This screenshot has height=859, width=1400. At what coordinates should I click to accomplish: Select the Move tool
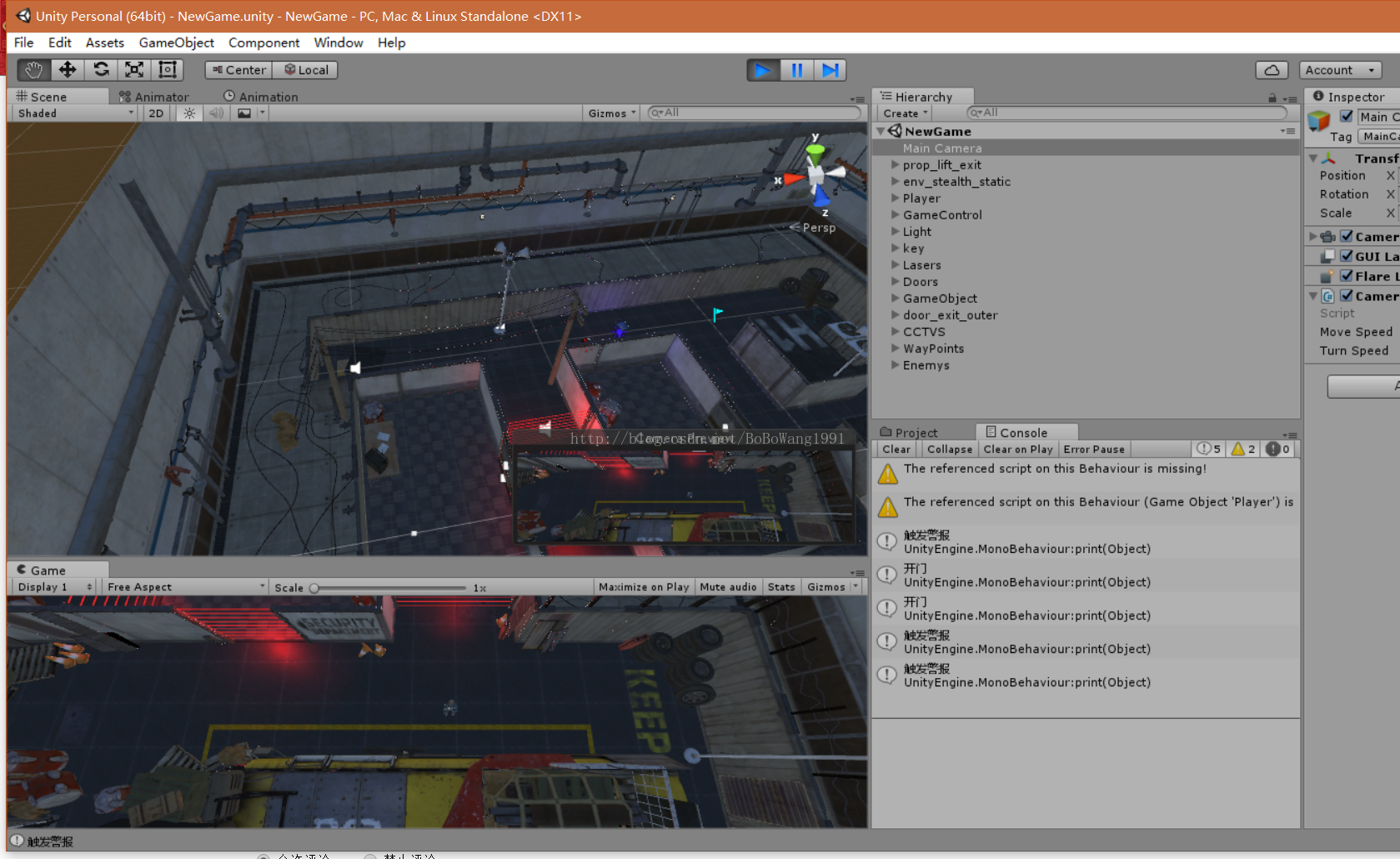(x=68, y=70)
